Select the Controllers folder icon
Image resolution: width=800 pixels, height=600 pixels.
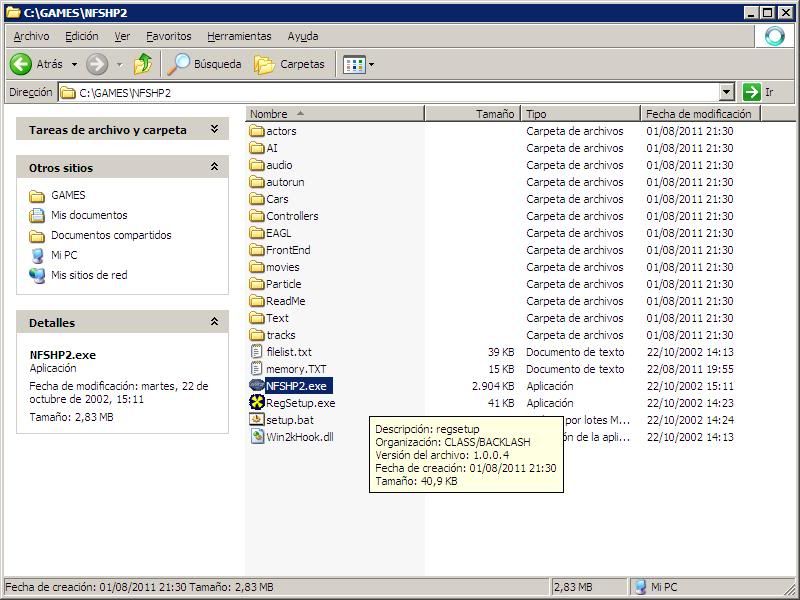tap(257, 216)
